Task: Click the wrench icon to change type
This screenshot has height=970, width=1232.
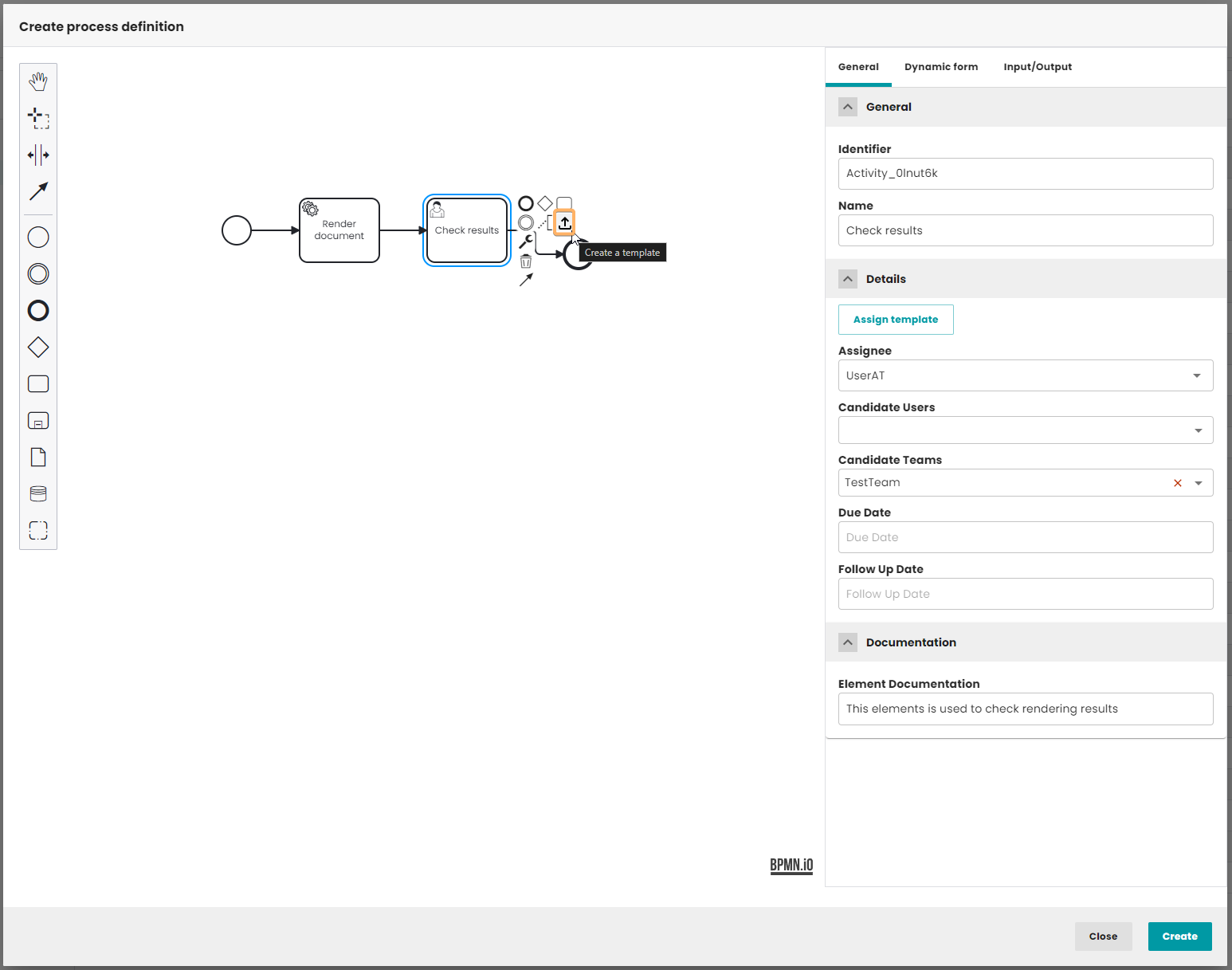Action: 526,242
